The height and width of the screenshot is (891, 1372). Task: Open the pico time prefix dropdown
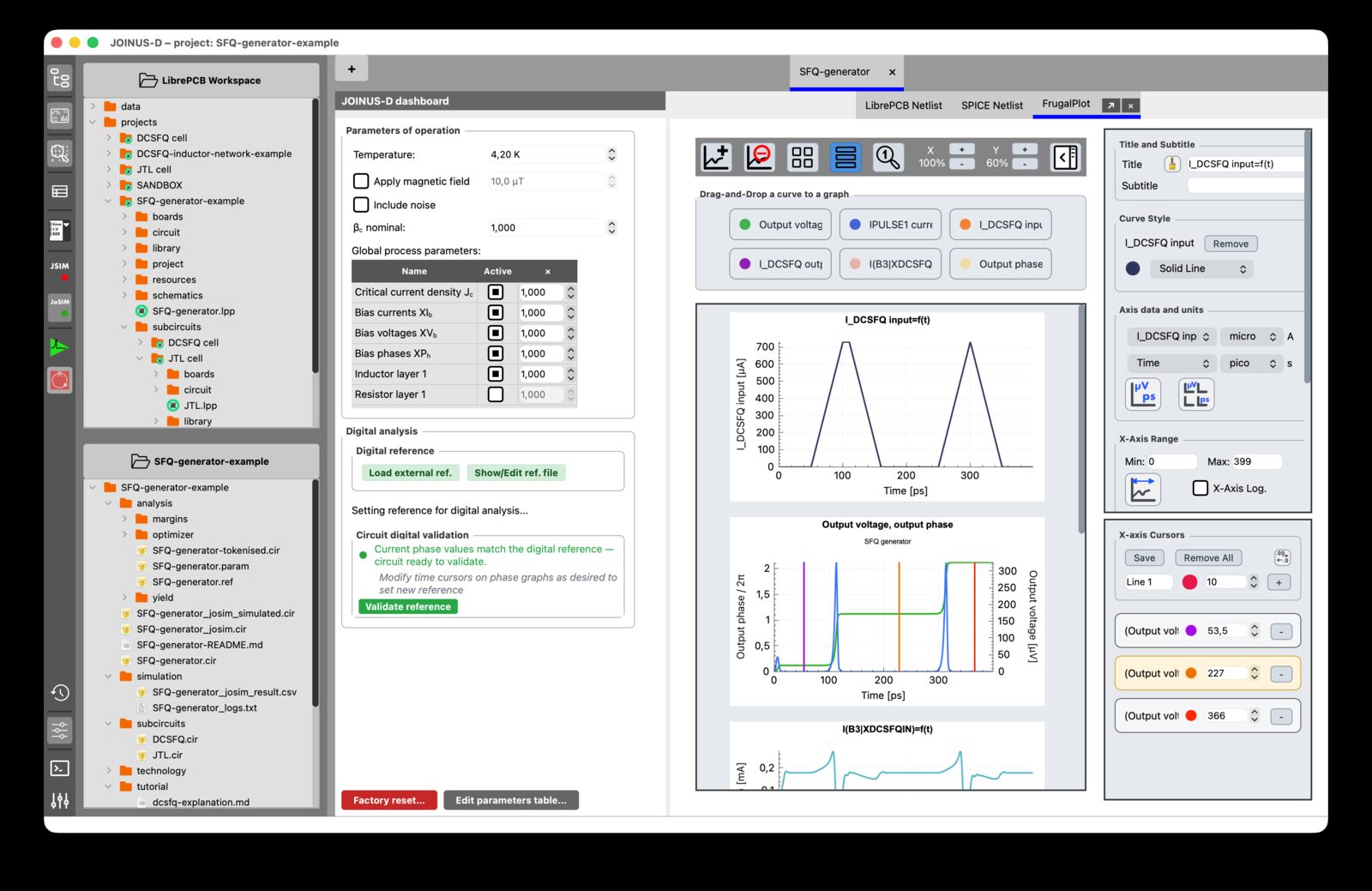(1251, 364)
